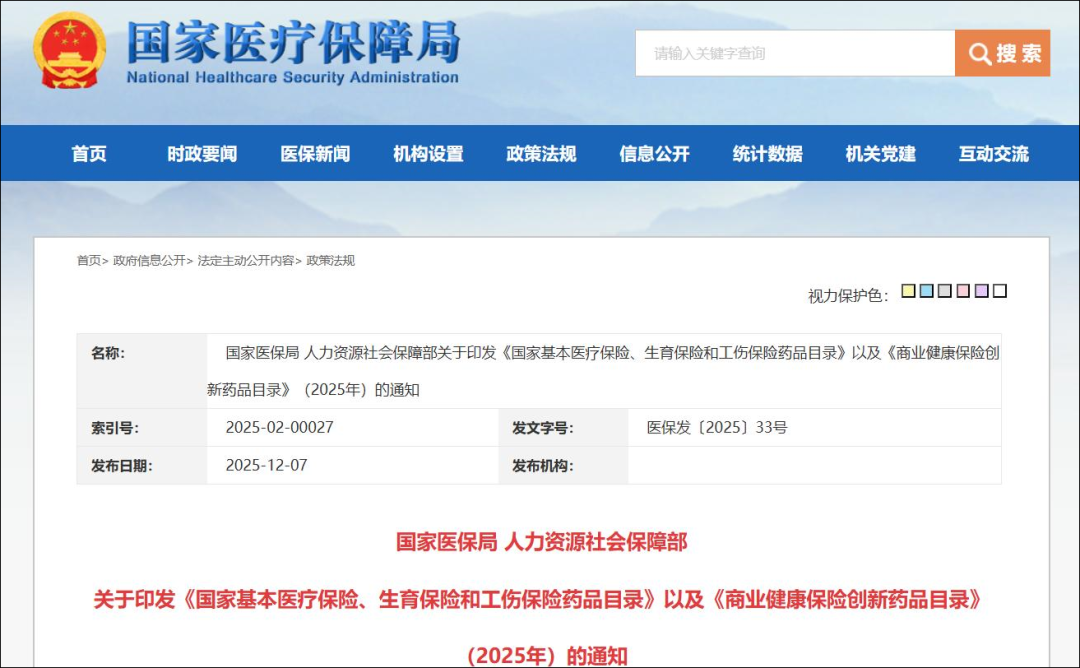Open the 互动交流 navigation menu item

pyautogui.click(x=992, y=153)
